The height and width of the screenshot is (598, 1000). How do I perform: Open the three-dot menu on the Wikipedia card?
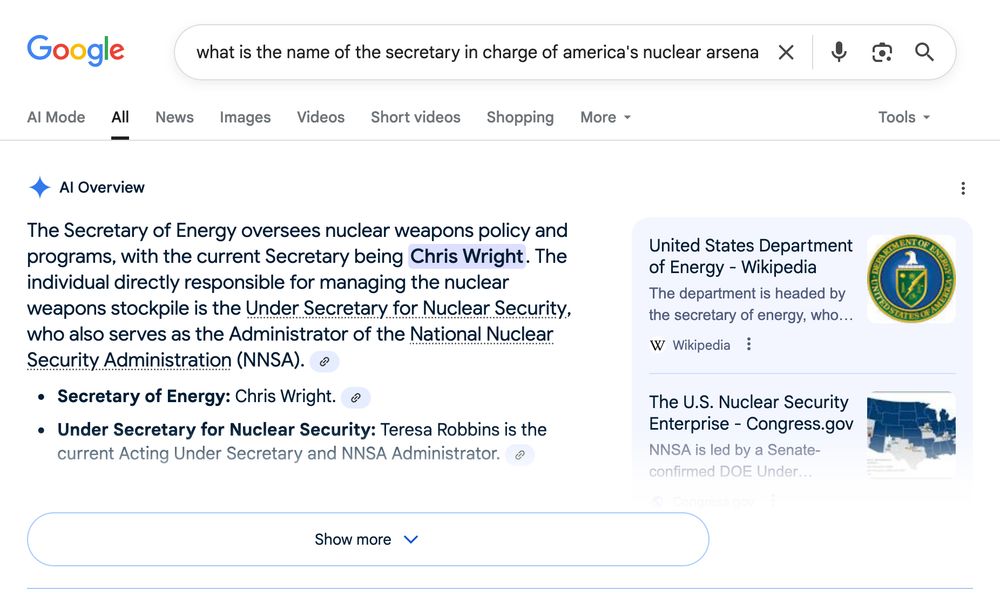coord(747,344)
